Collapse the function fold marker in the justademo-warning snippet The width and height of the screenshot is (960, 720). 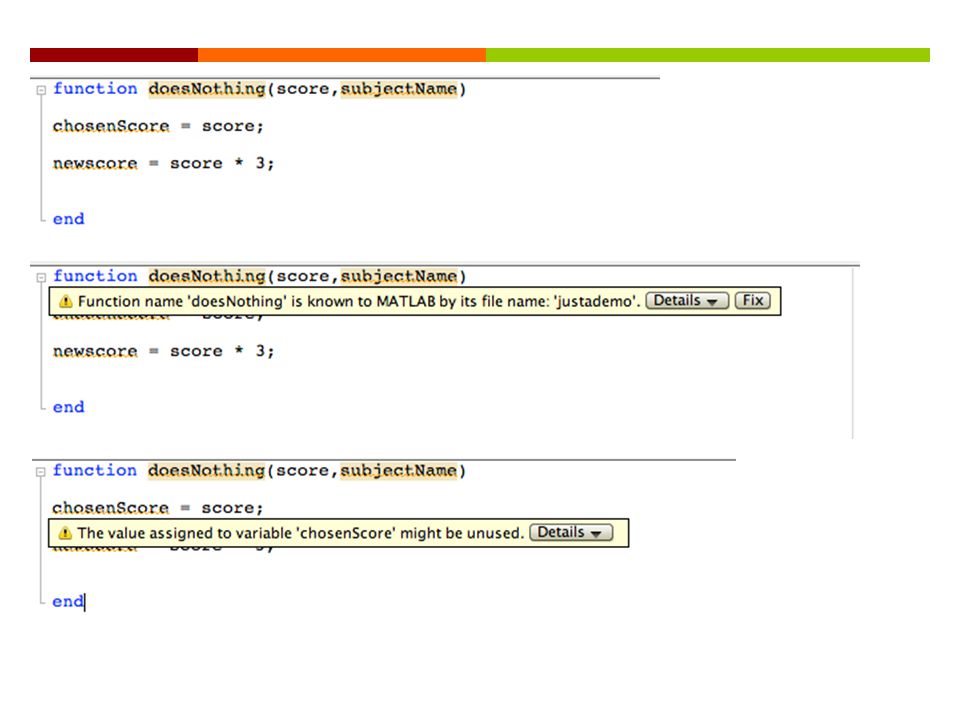coord(41,278)
